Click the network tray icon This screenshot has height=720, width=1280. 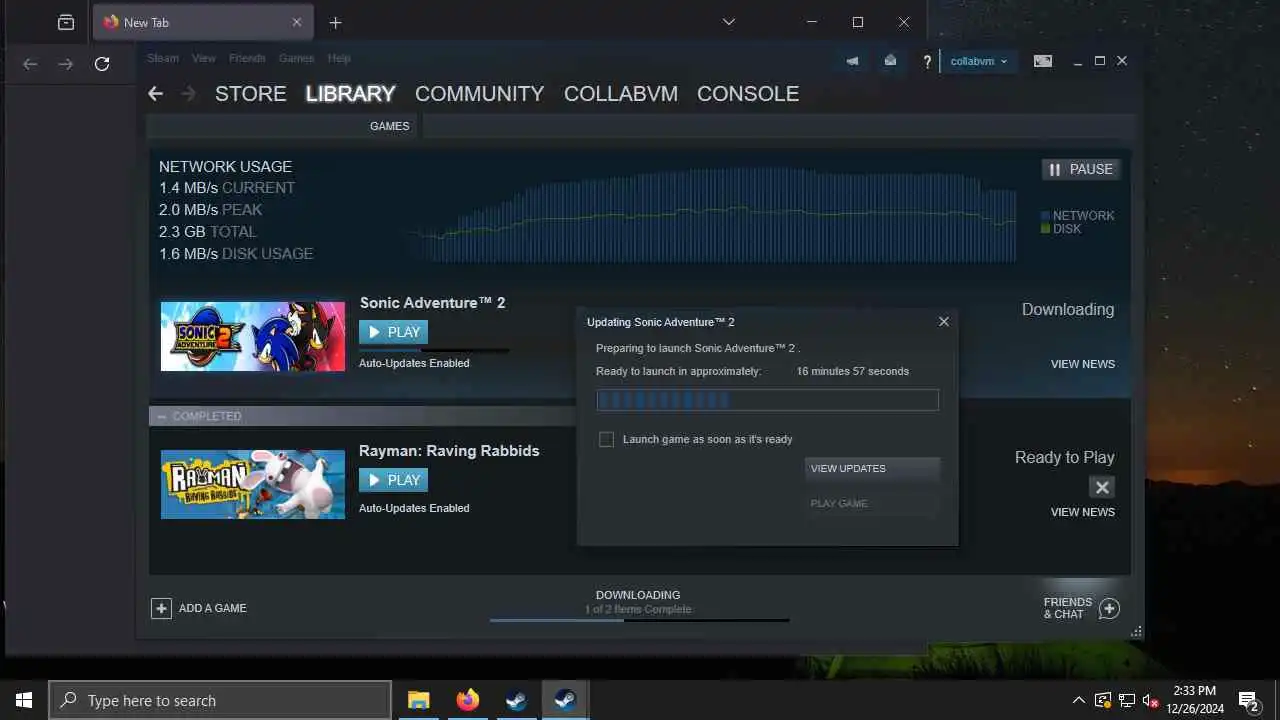(x=1127, y=700)
